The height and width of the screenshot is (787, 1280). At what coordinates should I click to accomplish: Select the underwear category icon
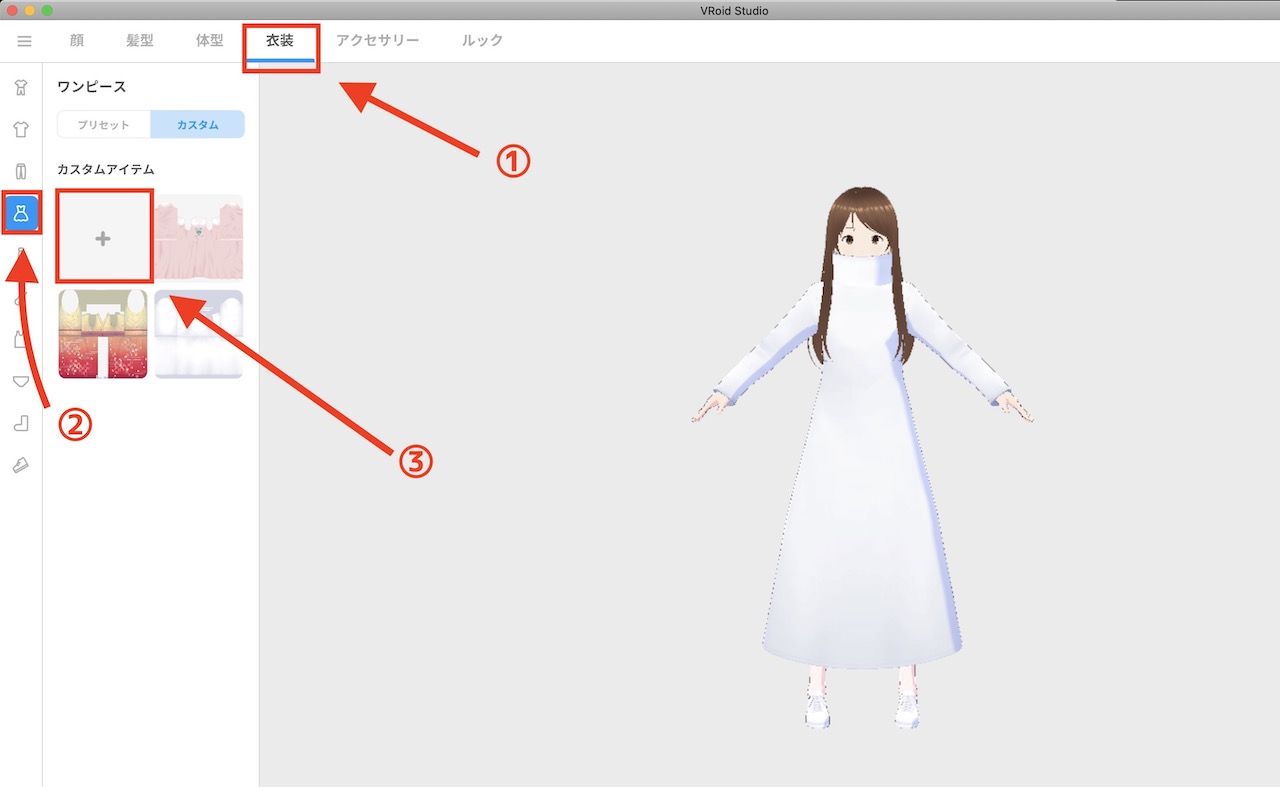tap(20, 382)
